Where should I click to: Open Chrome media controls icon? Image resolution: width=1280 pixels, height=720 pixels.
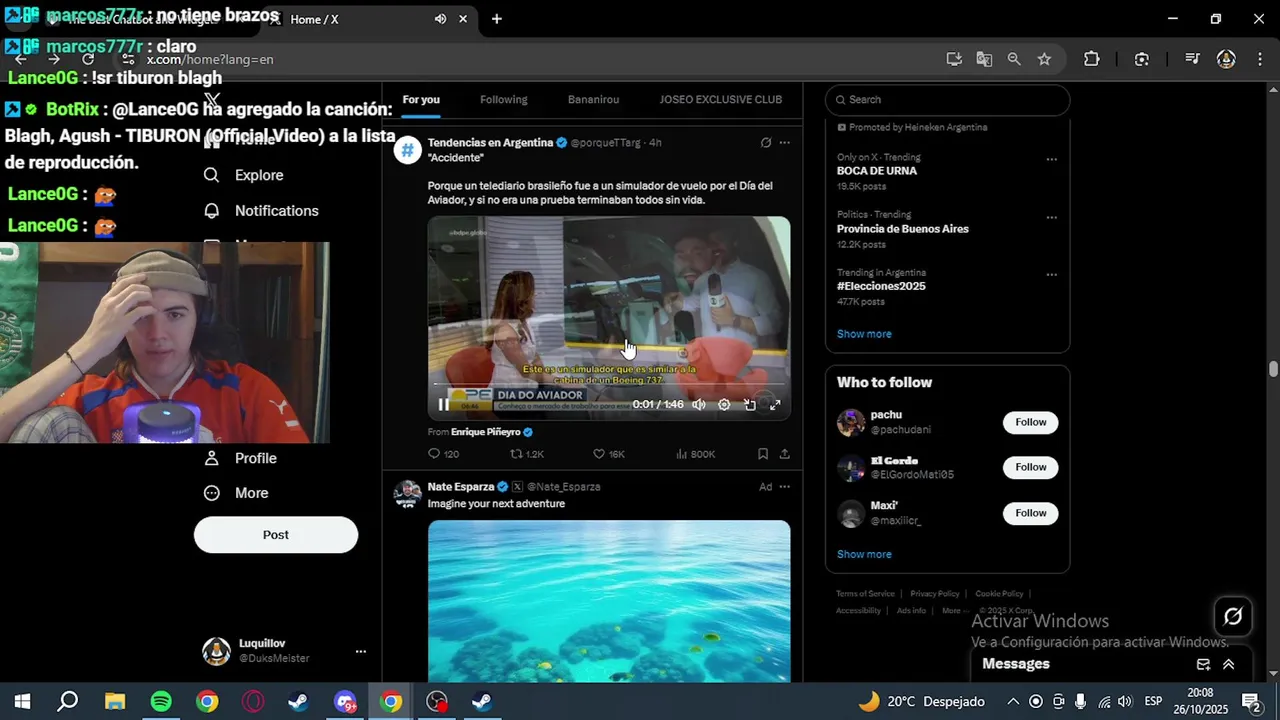click(x=1192, y=59)
